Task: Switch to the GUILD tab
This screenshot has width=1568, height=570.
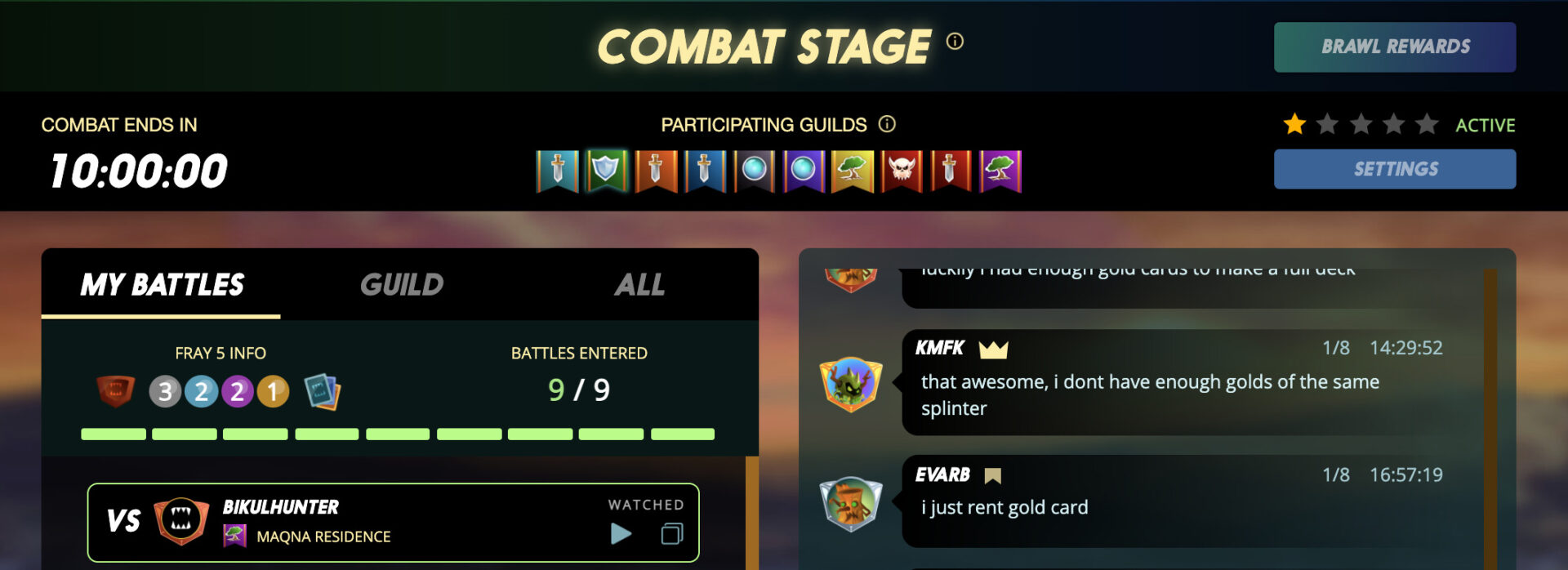Action: click(x=402, y=284)
